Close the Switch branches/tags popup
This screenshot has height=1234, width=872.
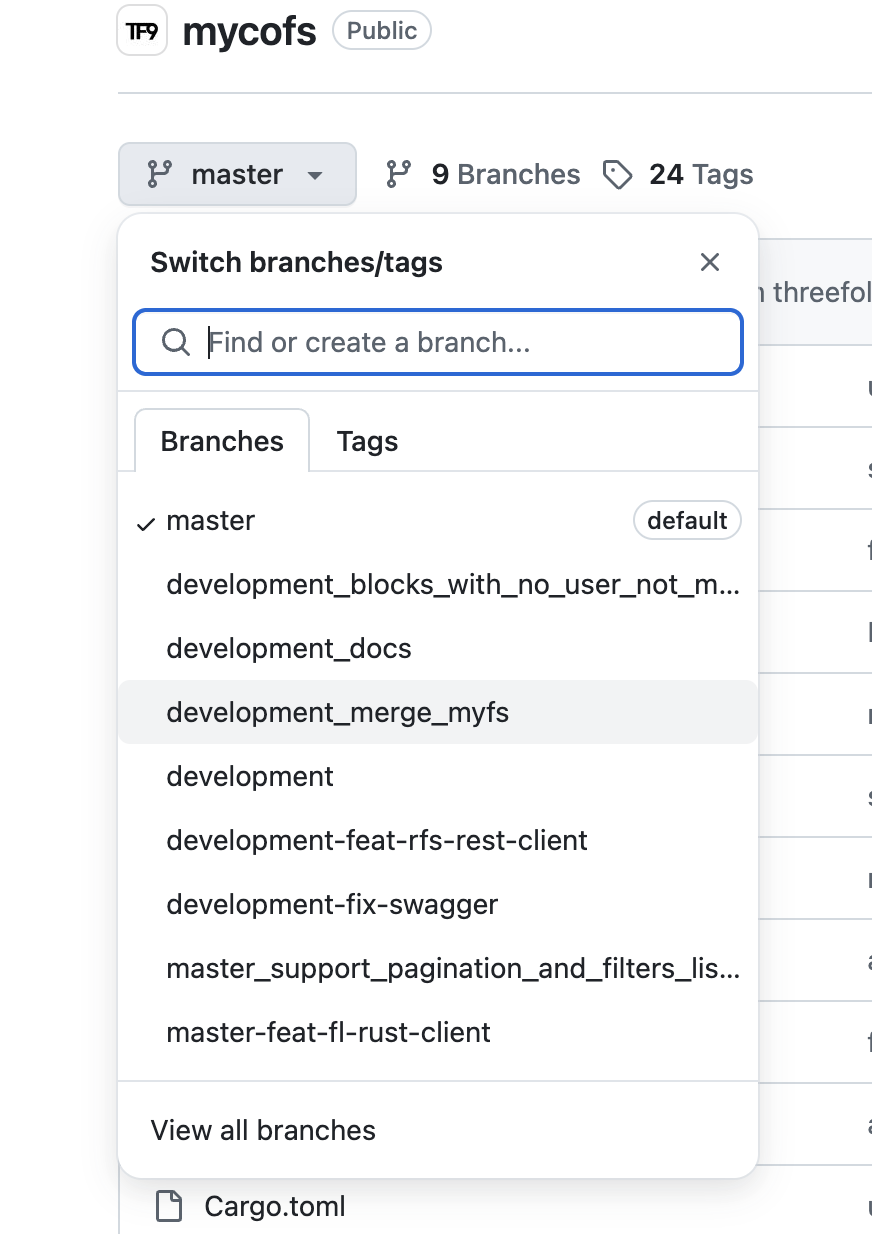click(x=710, y=263)
